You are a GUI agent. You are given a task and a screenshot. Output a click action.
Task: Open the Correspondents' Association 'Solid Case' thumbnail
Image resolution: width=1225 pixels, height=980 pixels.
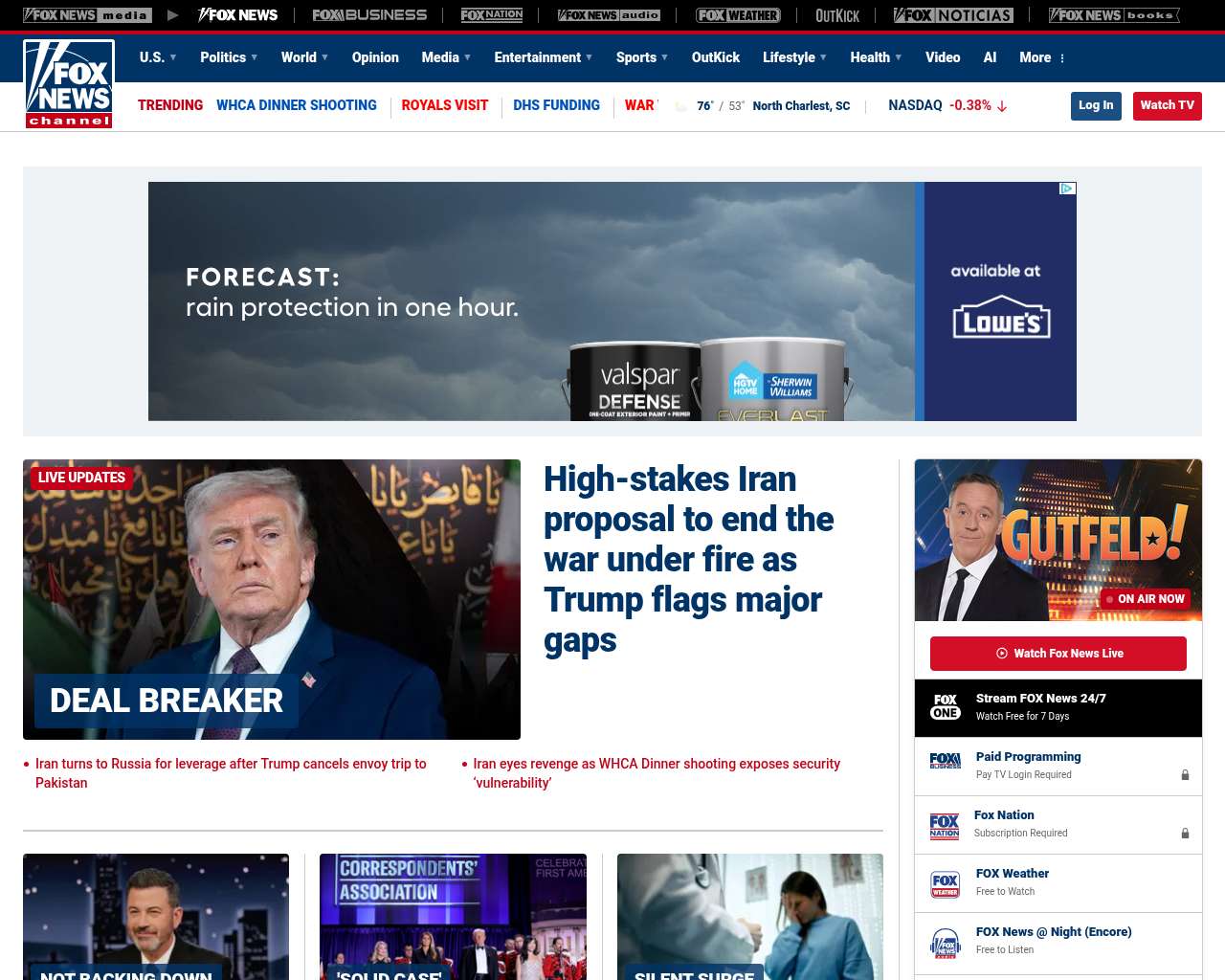pos(453,917)
